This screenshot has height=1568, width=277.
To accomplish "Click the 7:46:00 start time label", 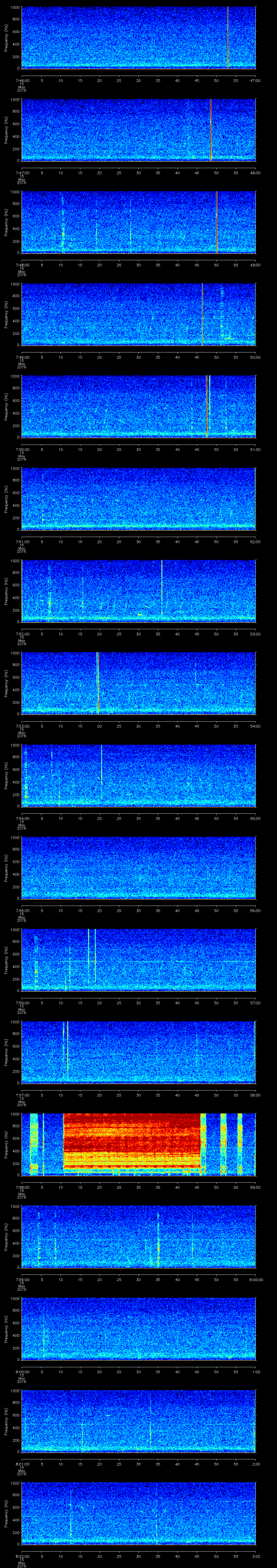I will [22, 80].
